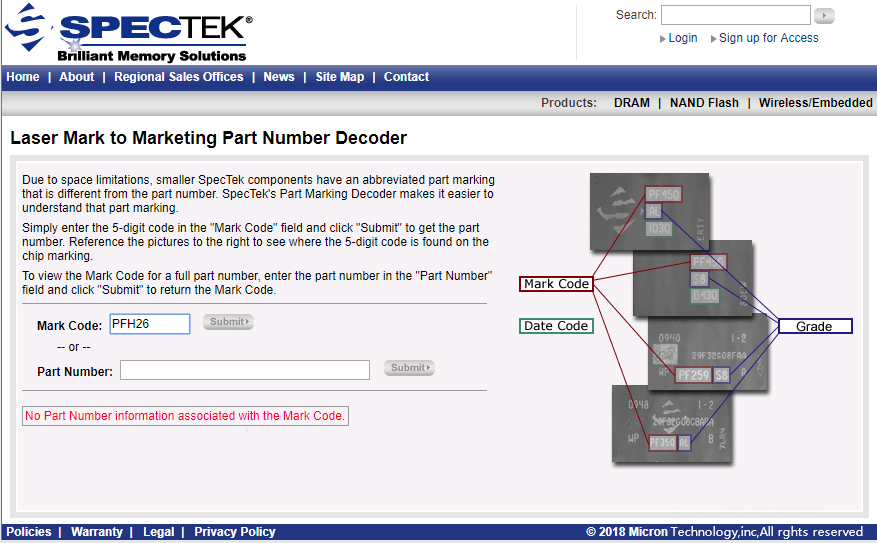Open Regional Sales Offices page
Screen dimensions: 877x543
178,77
